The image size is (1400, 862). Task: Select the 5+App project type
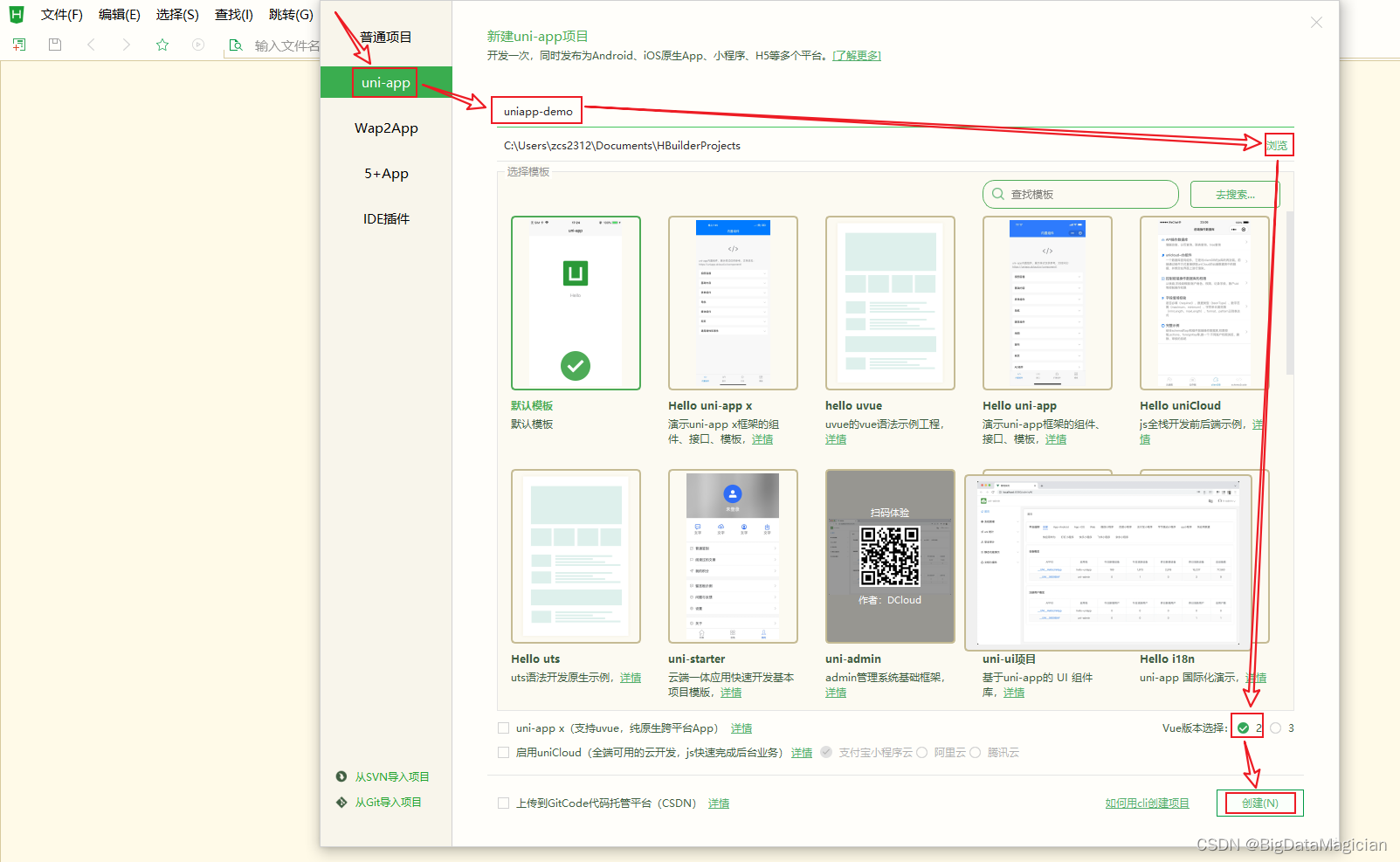[x=386, y=173]
